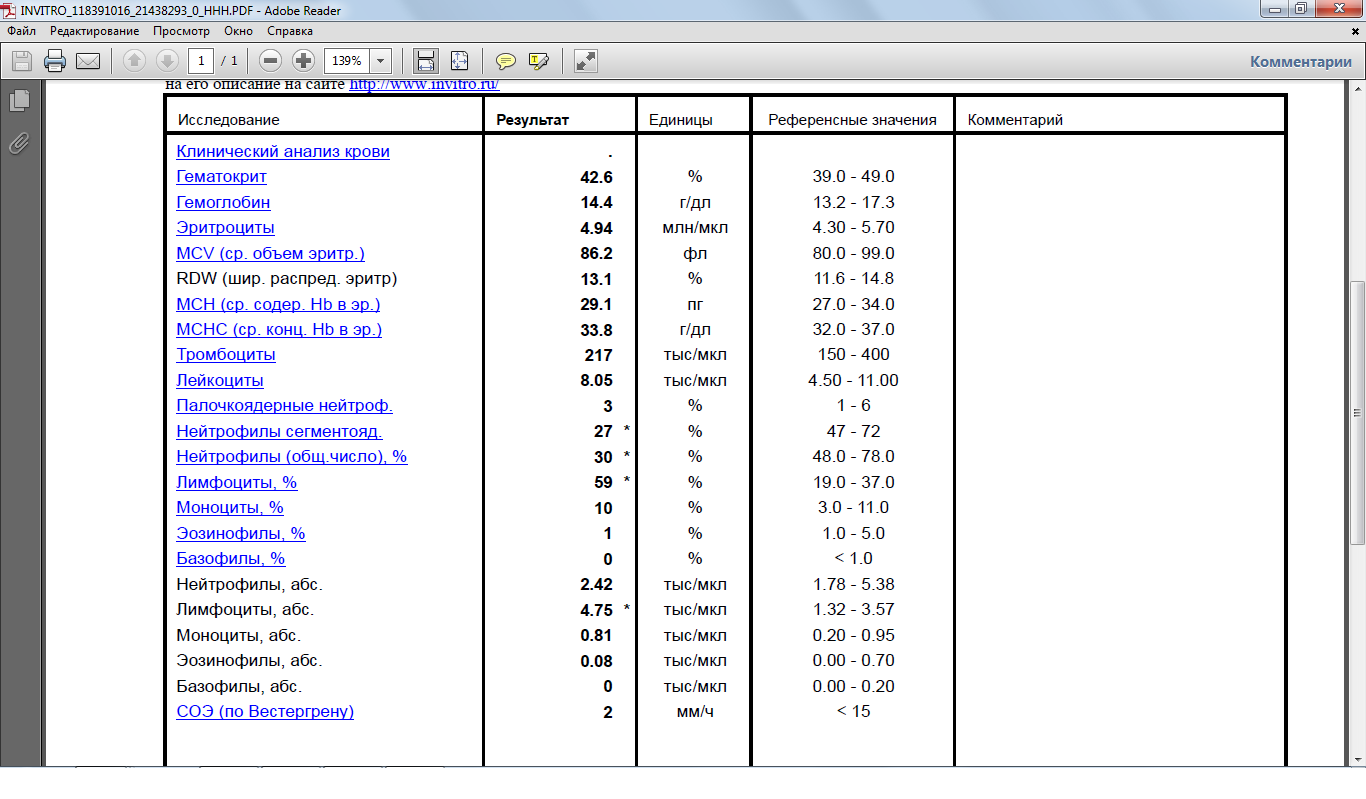The height and width of the screenshot is (799, 1366).
Task: Click the Эозинофилы, абс. result 0.08
Action: pyautogui.click(x=596, y=661)
